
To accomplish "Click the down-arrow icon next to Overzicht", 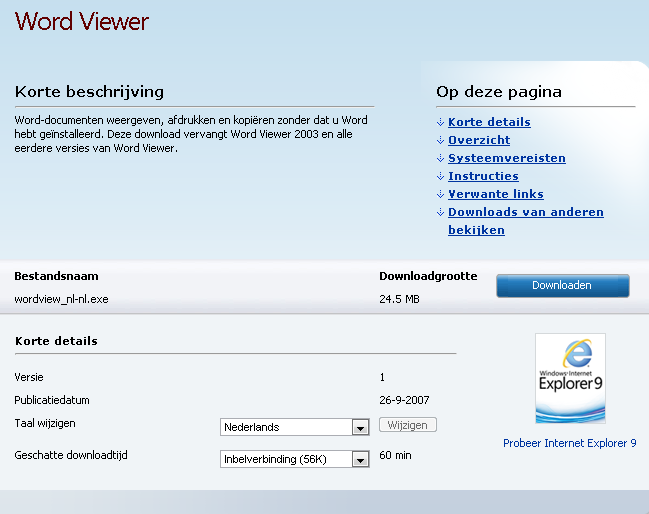I will (440, 141).
